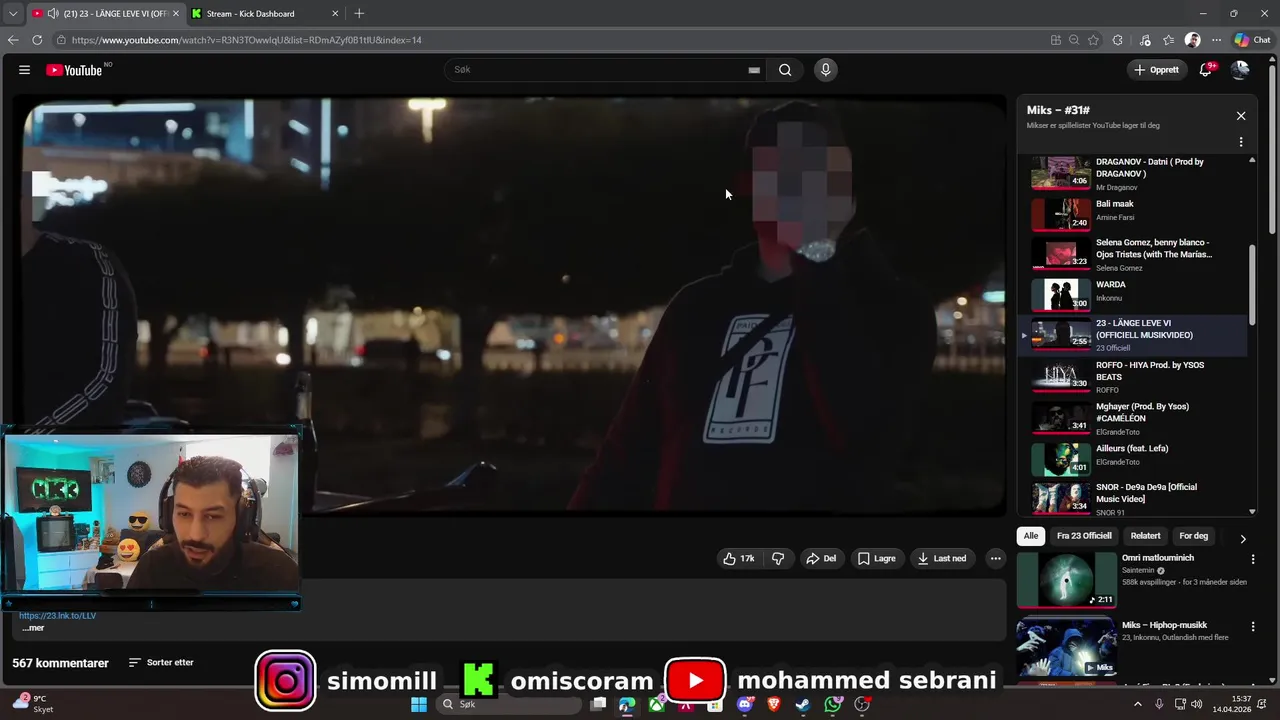Show hidden system tray icons chevron
Viewport: 1280px width, 720px height.
coord(1137,704)
